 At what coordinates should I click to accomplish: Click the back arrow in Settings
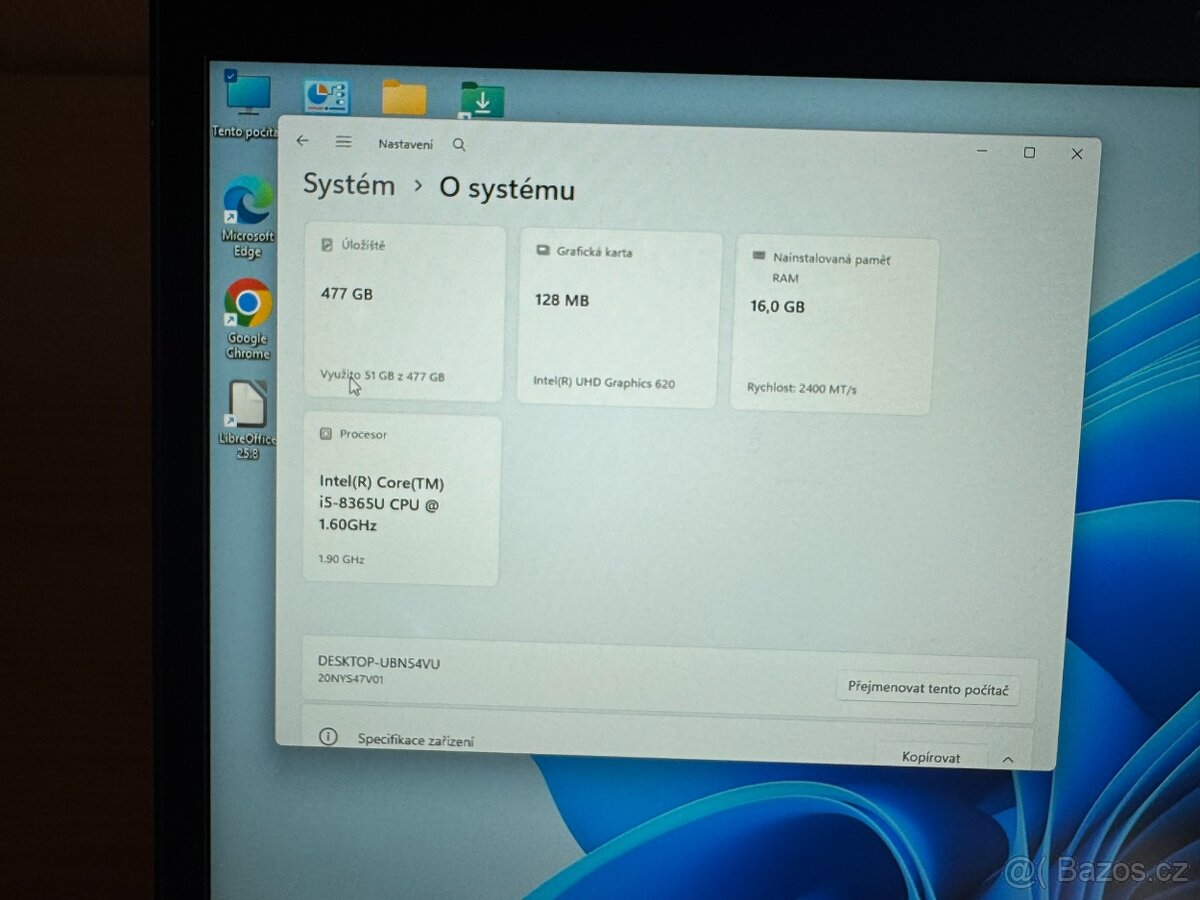(x=303, y=141)
